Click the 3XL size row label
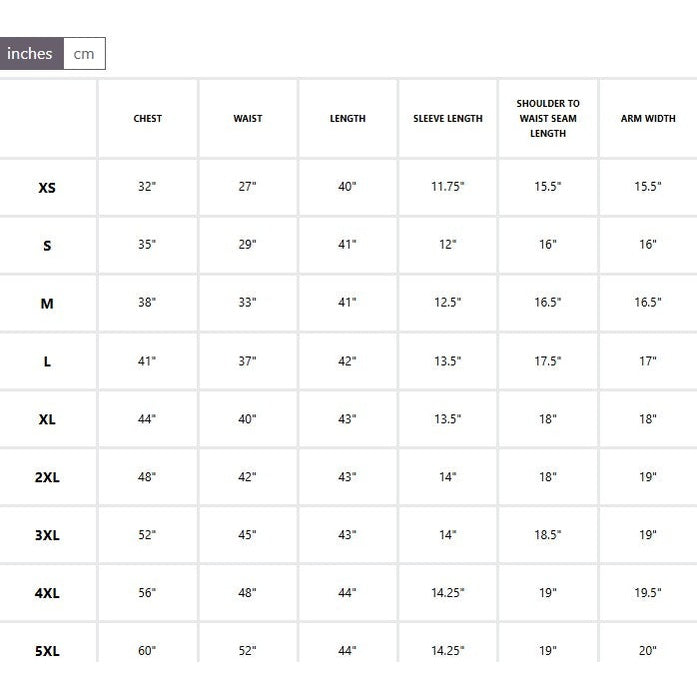Screen dimensions: 697x697 [x=47, y=535]
